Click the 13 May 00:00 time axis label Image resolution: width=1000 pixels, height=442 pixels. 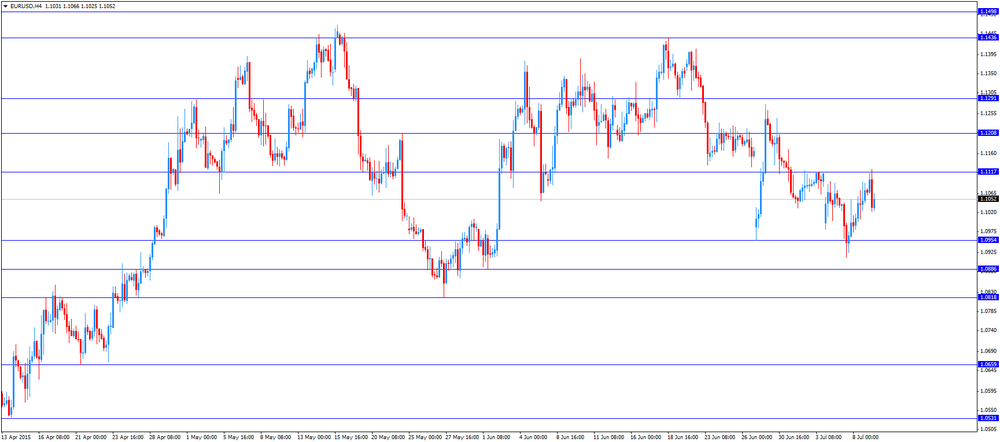pyautogui.click(x=312, y=438)
